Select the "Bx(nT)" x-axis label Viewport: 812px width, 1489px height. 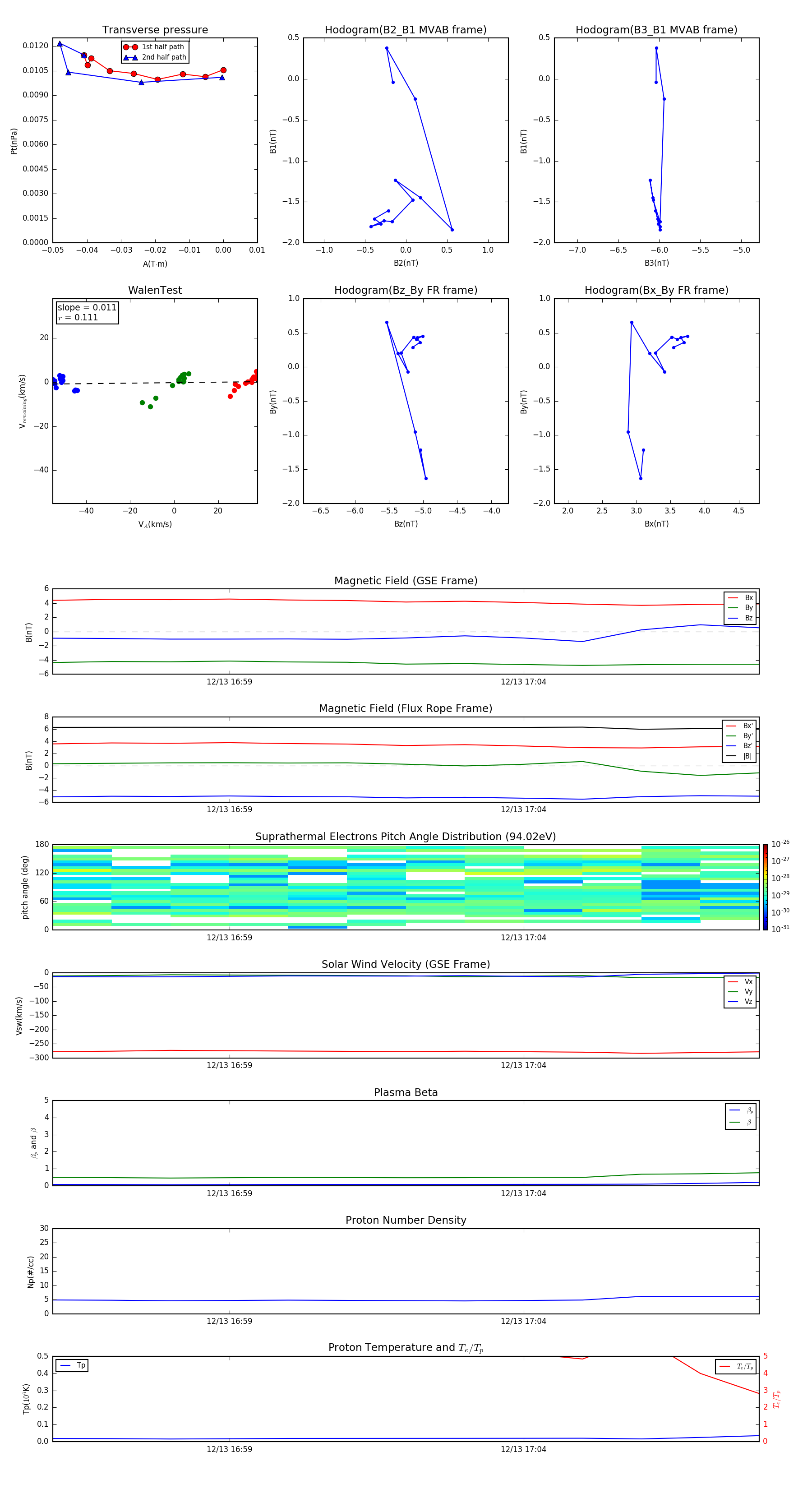tap(656, 524)
